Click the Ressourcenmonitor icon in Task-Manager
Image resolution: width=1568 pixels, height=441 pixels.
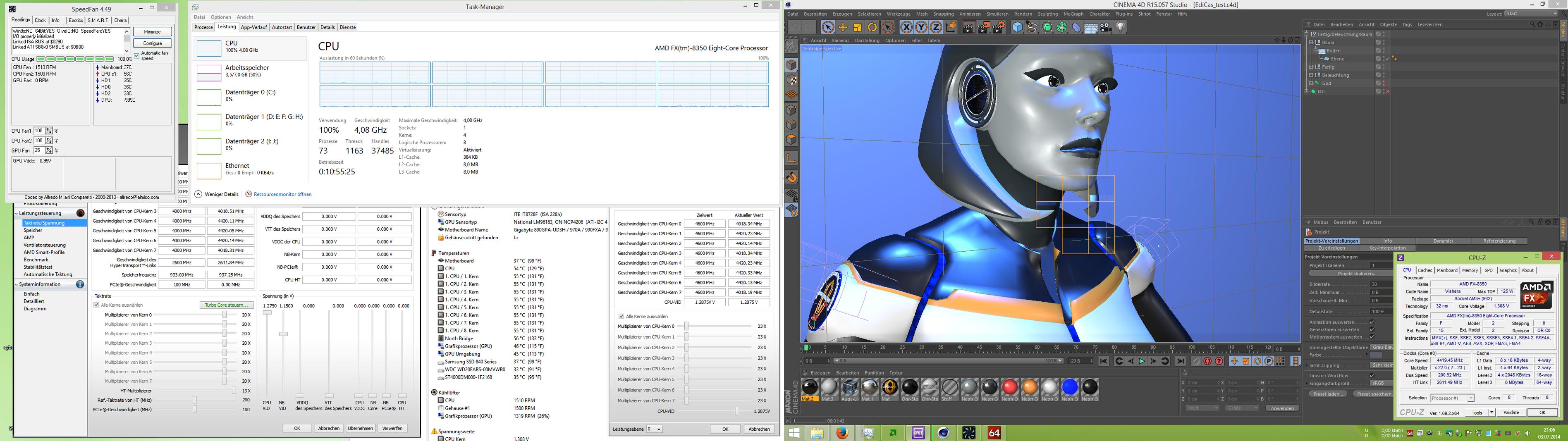click(249, 194)
